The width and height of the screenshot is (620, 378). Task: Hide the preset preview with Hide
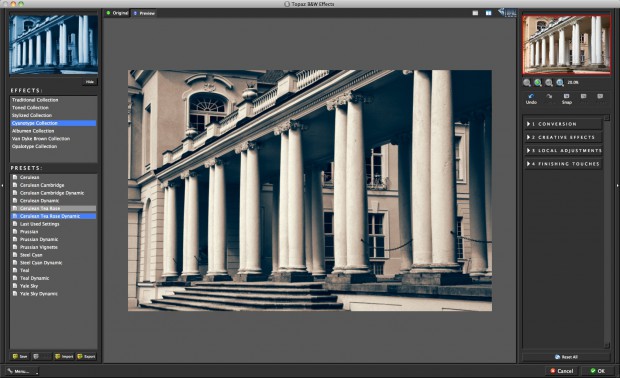tap(90, 82)
